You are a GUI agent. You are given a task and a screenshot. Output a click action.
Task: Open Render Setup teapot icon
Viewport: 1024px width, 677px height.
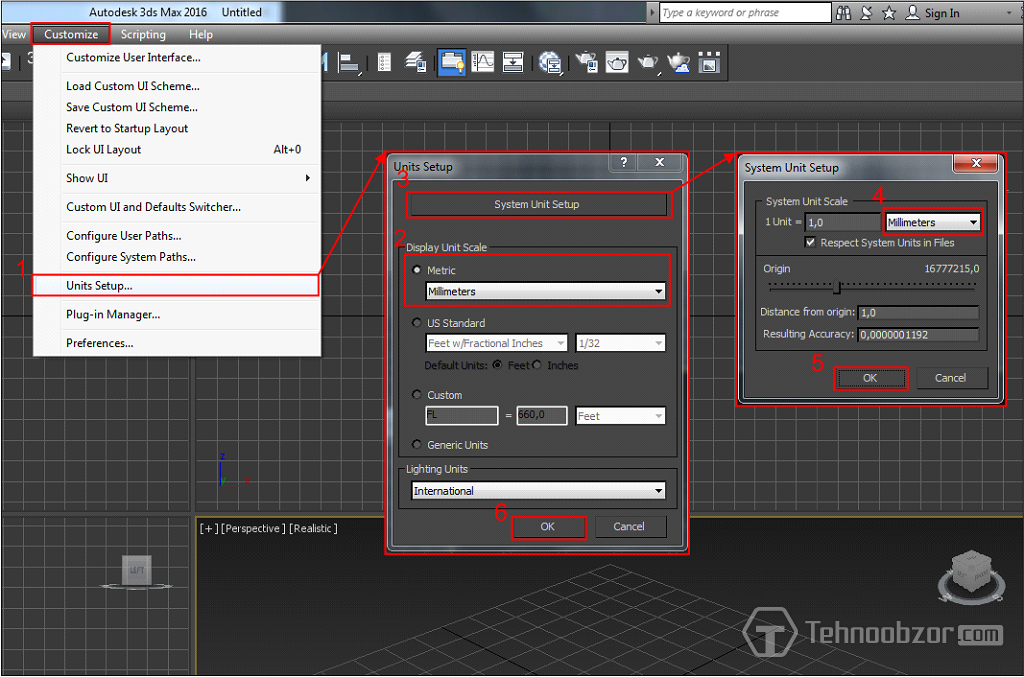tap(586, 62)
